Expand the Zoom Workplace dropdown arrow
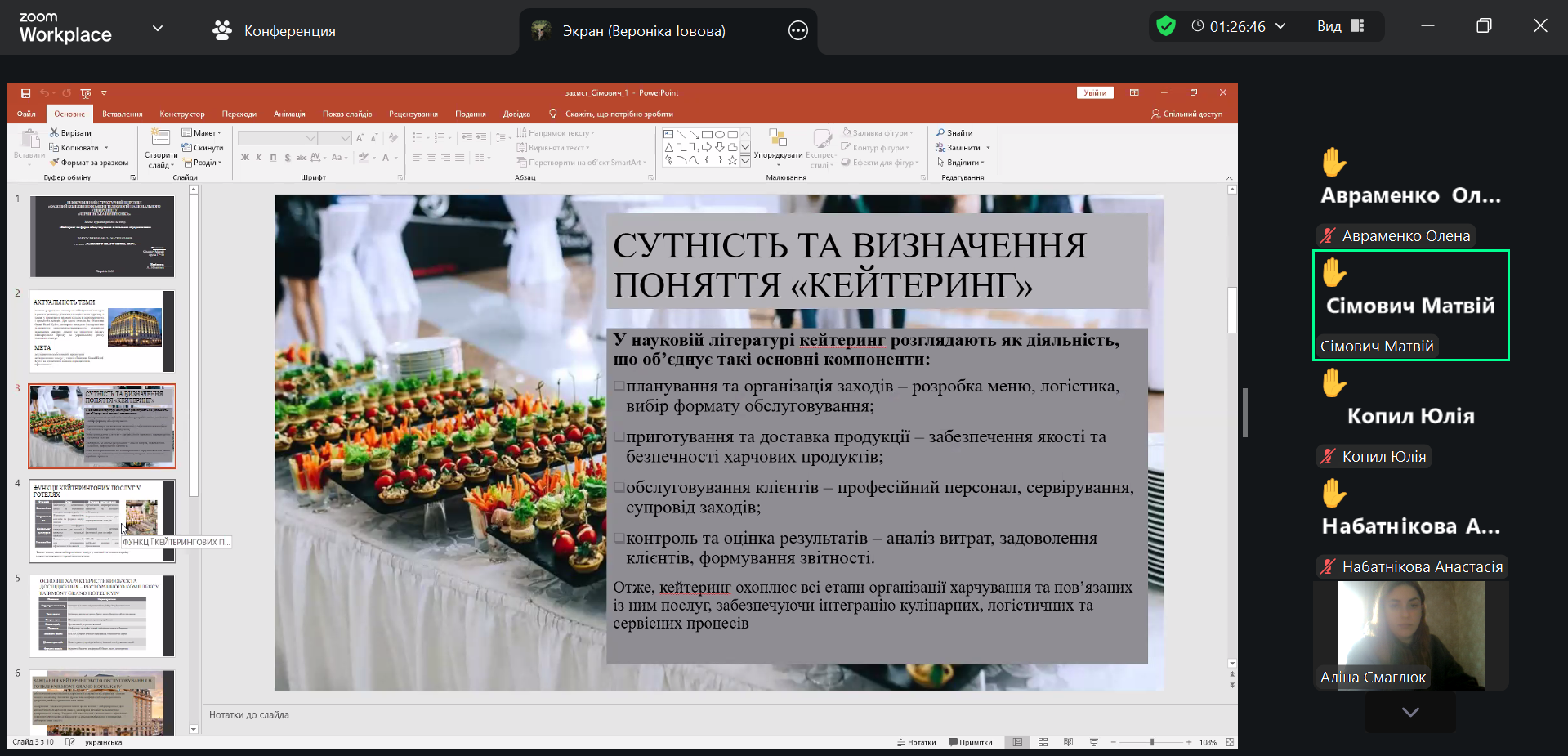 point(158,29)
